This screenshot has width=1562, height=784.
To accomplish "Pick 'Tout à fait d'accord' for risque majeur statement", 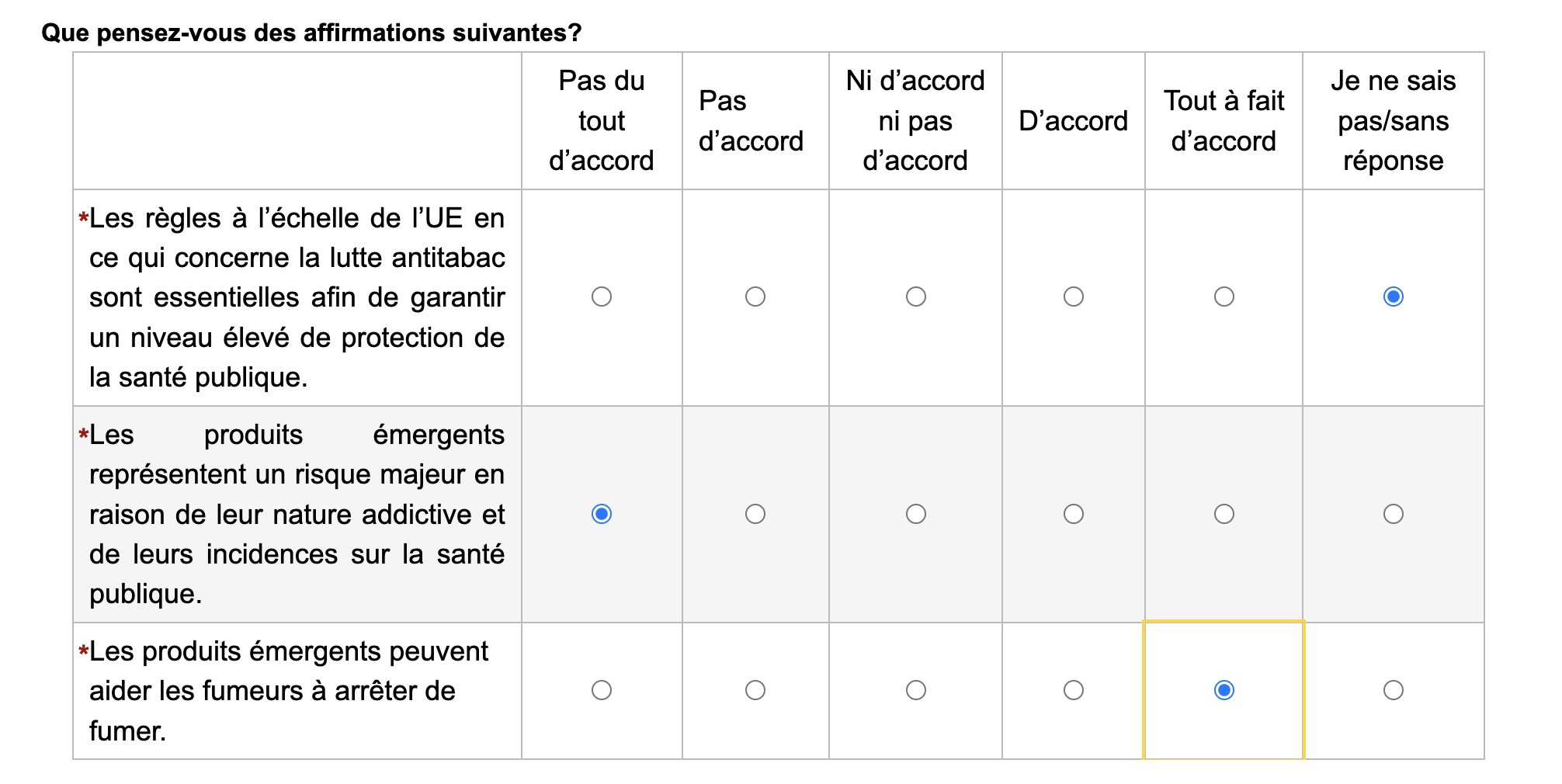I will (1224, 514).
